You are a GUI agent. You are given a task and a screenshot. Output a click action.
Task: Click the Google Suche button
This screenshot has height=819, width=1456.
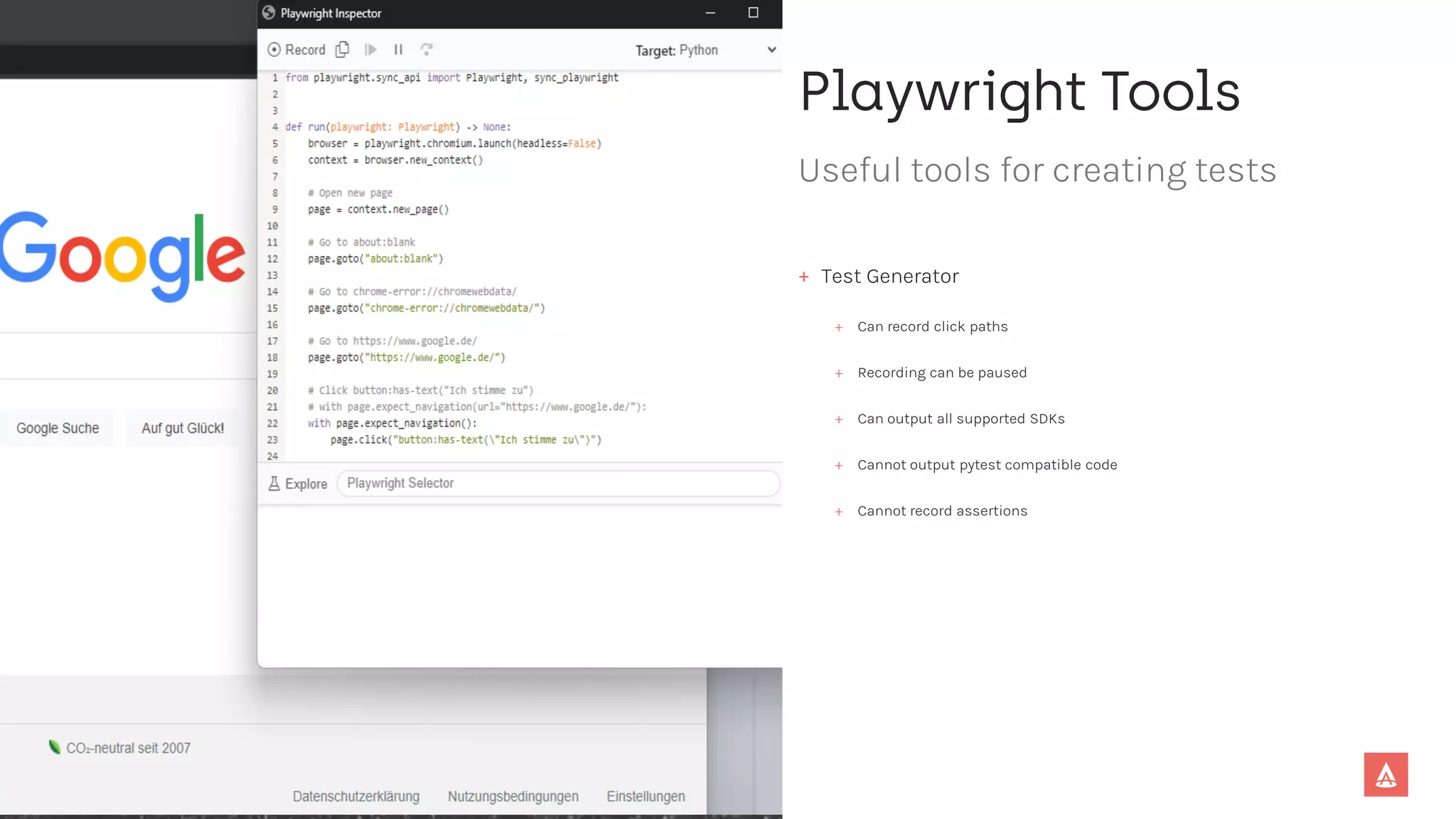58,429
